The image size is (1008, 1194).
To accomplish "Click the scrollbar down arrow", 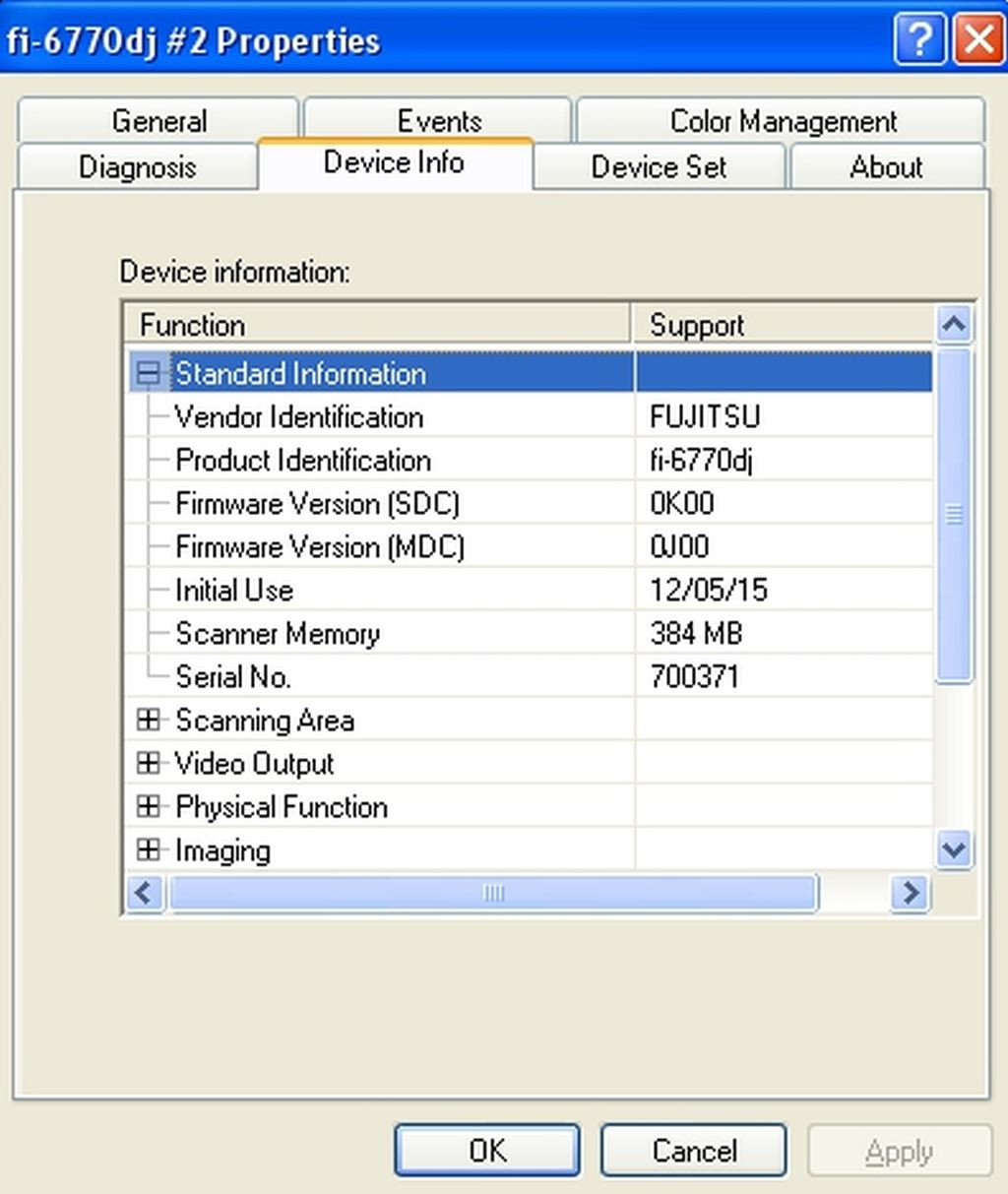I will [953, 849].
